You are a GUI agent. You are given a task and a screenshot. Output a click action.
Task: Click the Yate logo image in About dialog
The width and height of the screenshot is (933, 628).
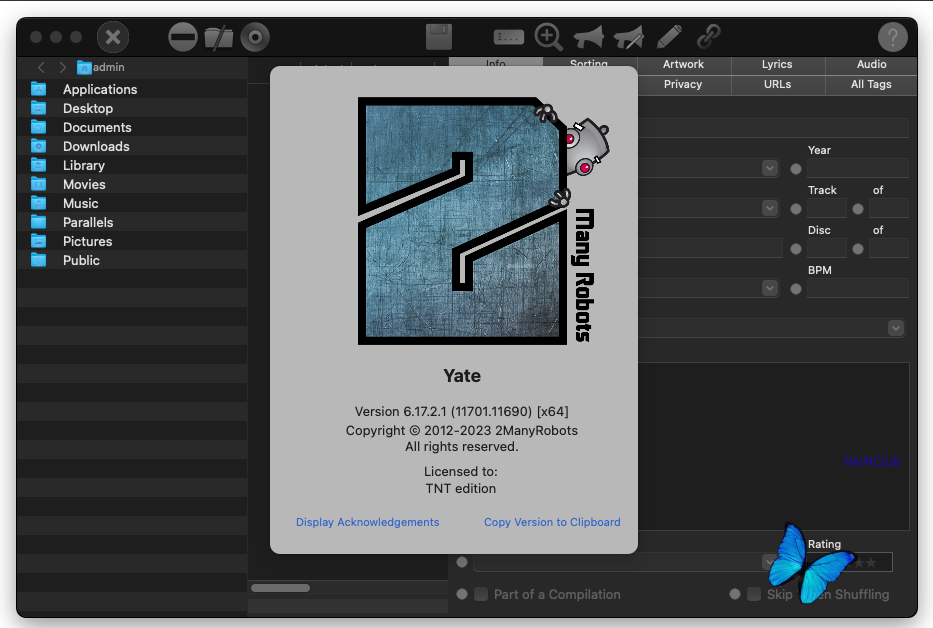(483, 221)
